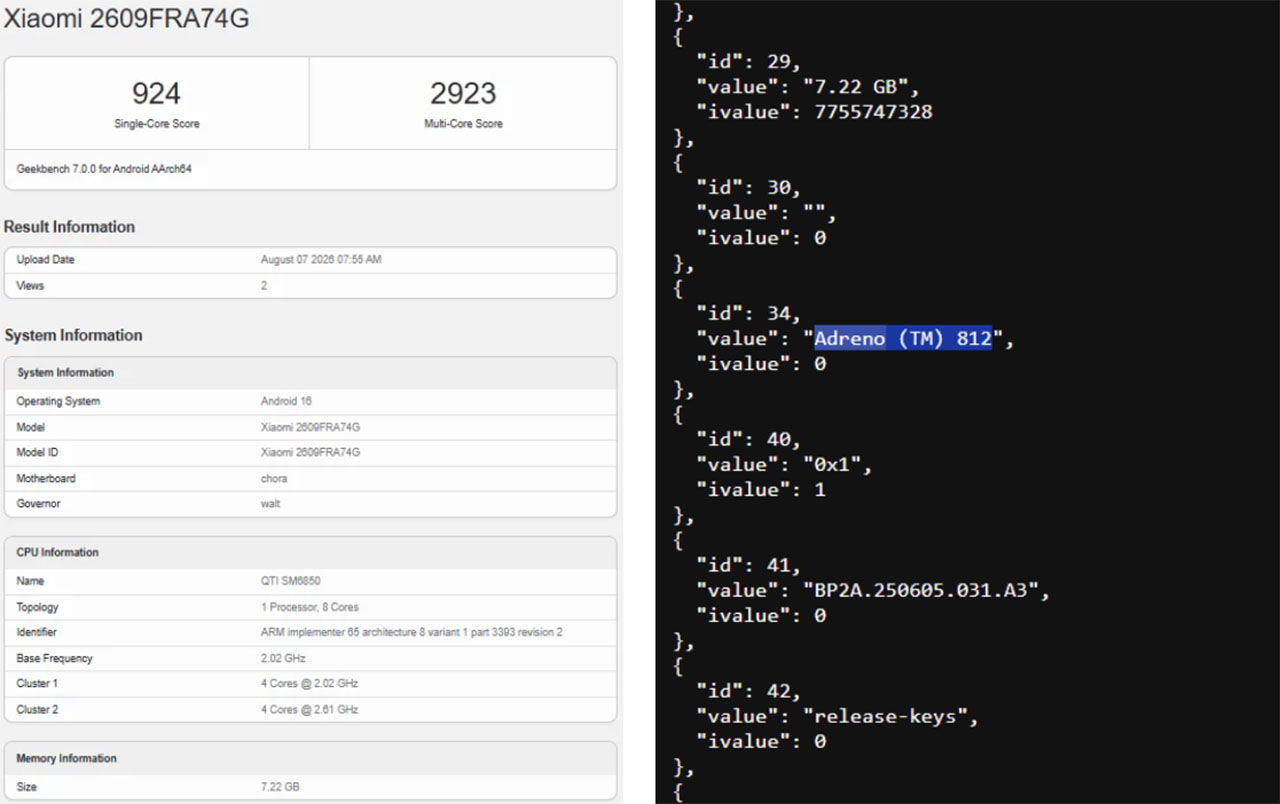Viewport: 1280px width, 804px height.
Task: Click the JSON line "id": 42
Action: click(x=749, y=692)
